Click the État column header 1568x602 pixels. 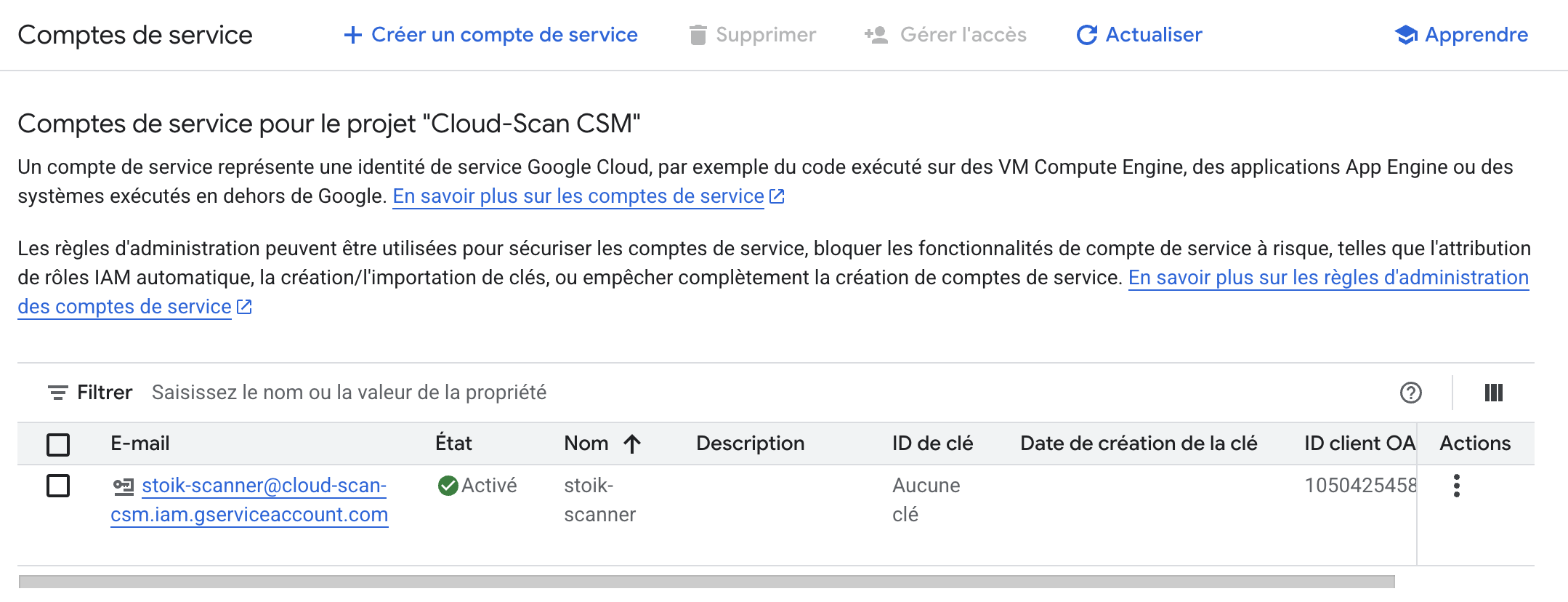453,444
